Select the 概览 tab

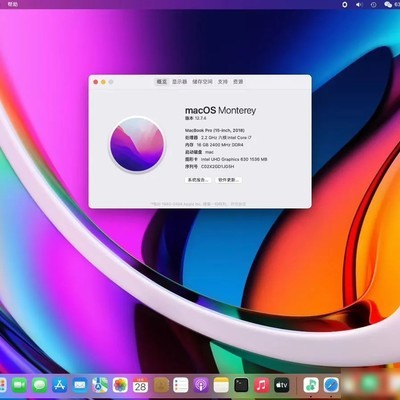pyautogui.click(x=162, y=82)
